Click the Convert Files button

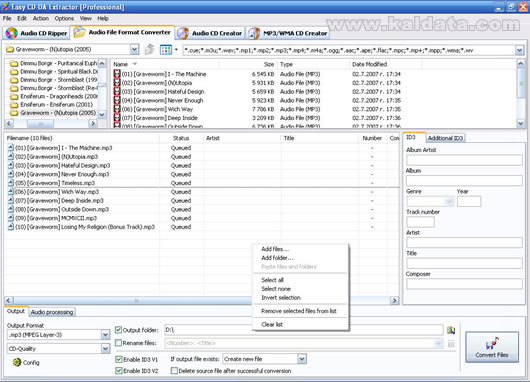492,347
